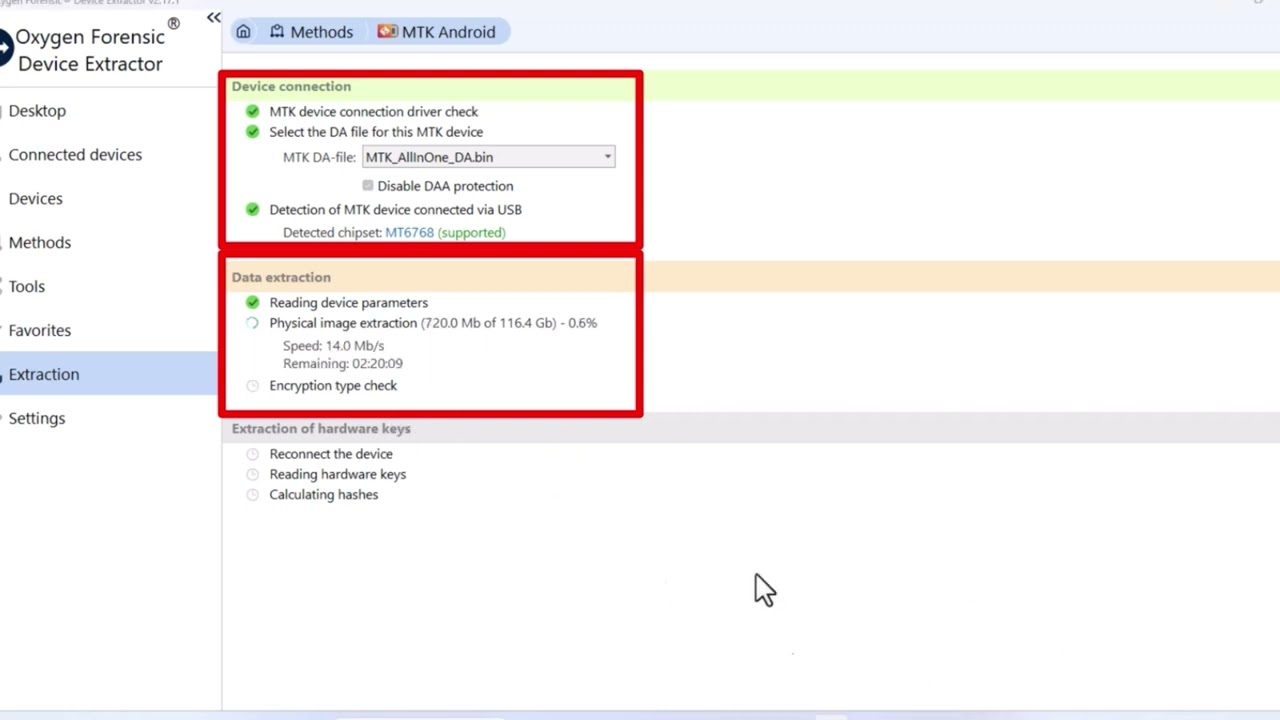Viewport: 1280px width, 720px height.
Task: Click spinner beside Physical image extraction
Action: point(252,323)
